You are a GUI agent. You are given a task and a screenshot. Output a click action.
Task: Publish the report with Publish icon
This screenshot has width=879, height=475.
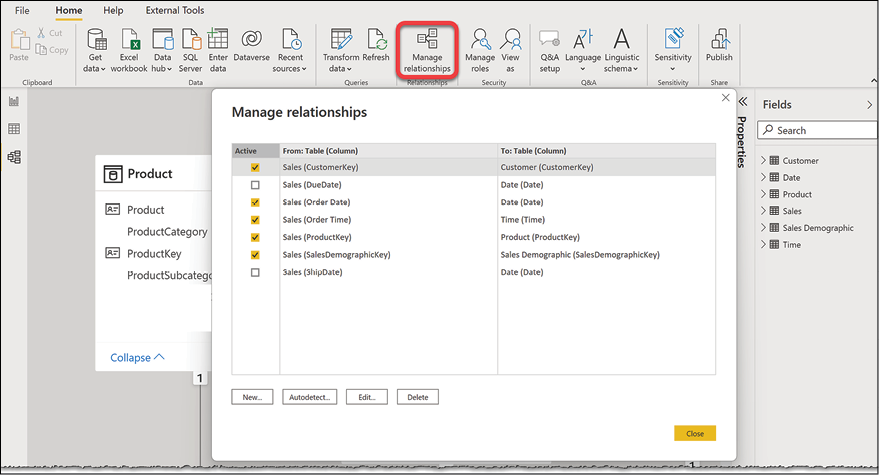(720, 39)
